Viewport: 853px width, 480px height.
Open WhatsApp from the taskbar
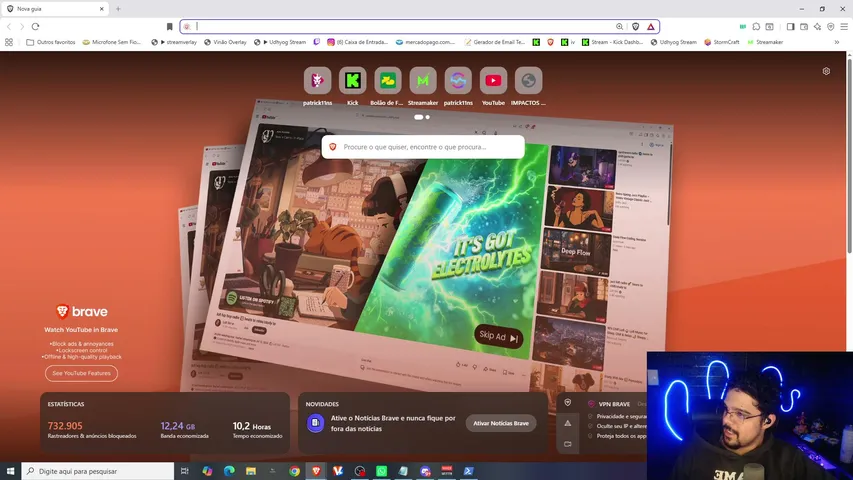tap(381, 471)
